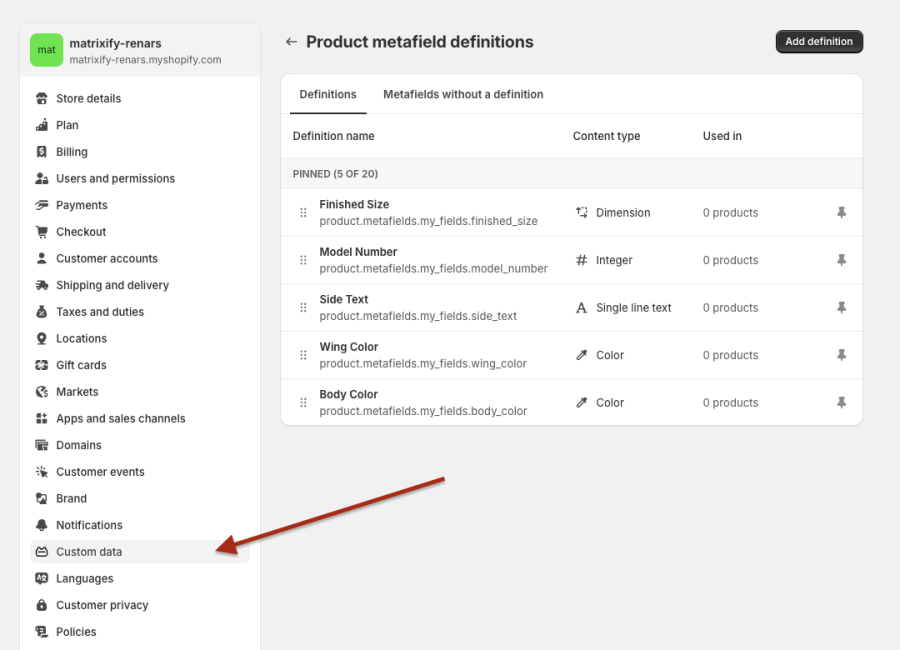The image size is (900, 650).
Task: Unpin the Body Color definition
Action: tap(841, 402)
